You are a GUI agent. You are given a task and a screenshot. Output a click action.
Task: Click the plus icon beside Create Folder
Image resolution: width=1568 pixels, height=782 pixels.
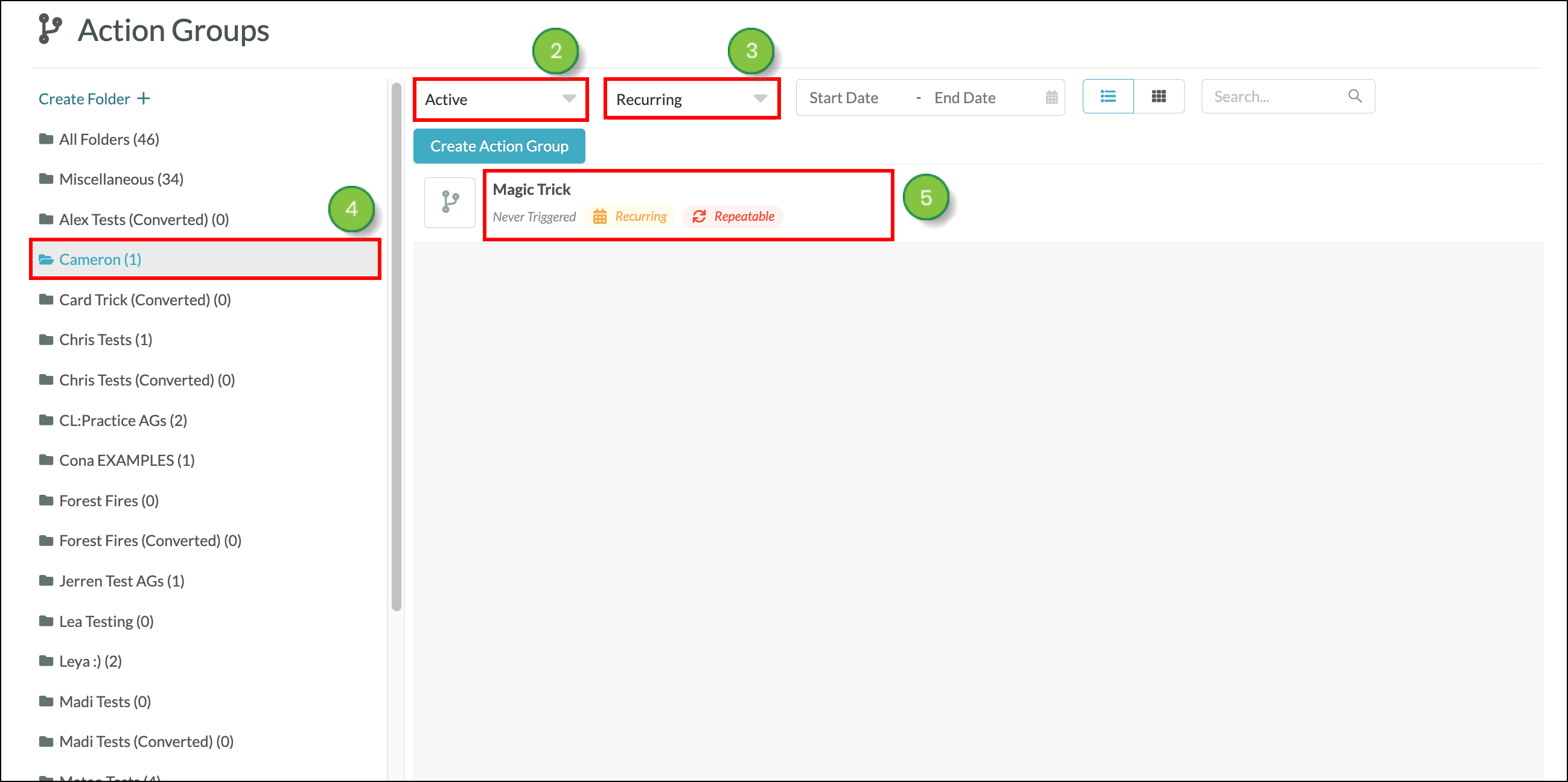pos(144,98)
